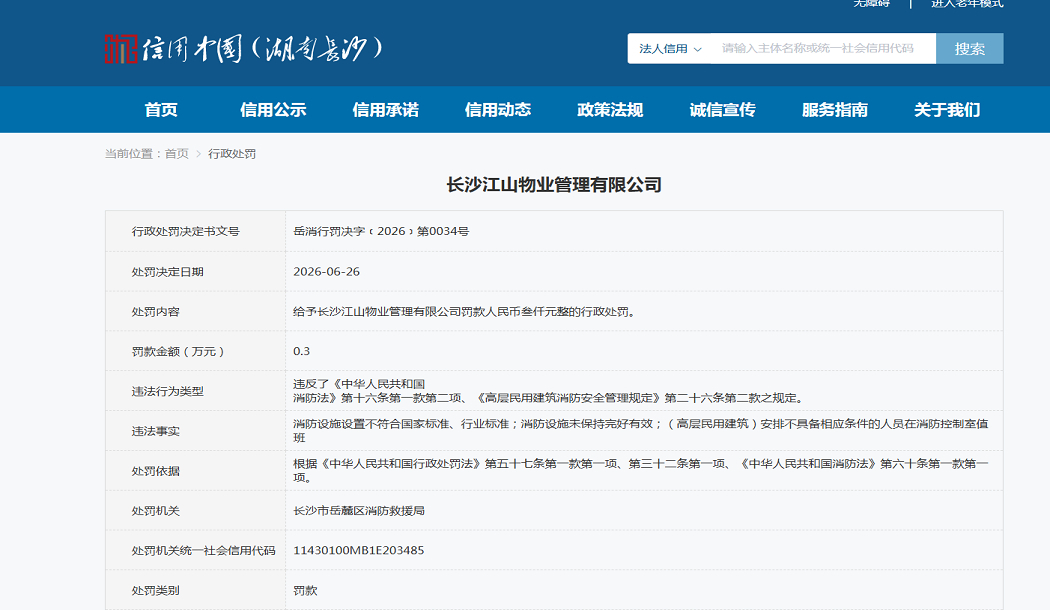Open the 政策法规 menu
The image size is (1050, 610).
coord(610,110)
